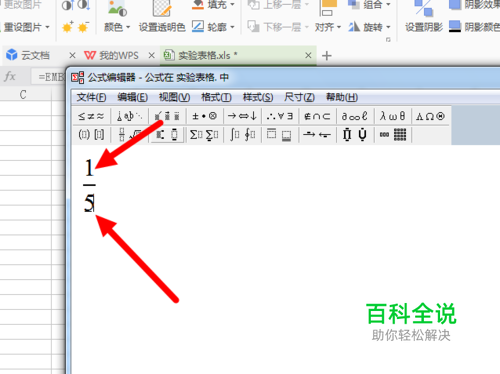Click the spreadsheet formula bar input

(48, 77)
